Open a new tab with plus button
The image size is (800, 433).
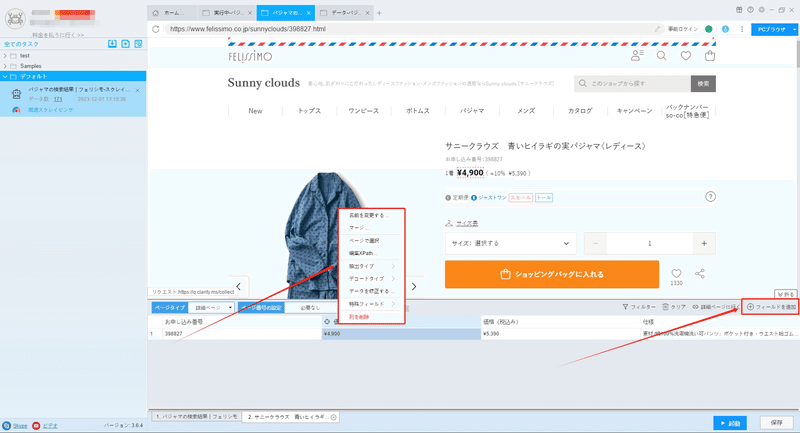pos(379,13)
